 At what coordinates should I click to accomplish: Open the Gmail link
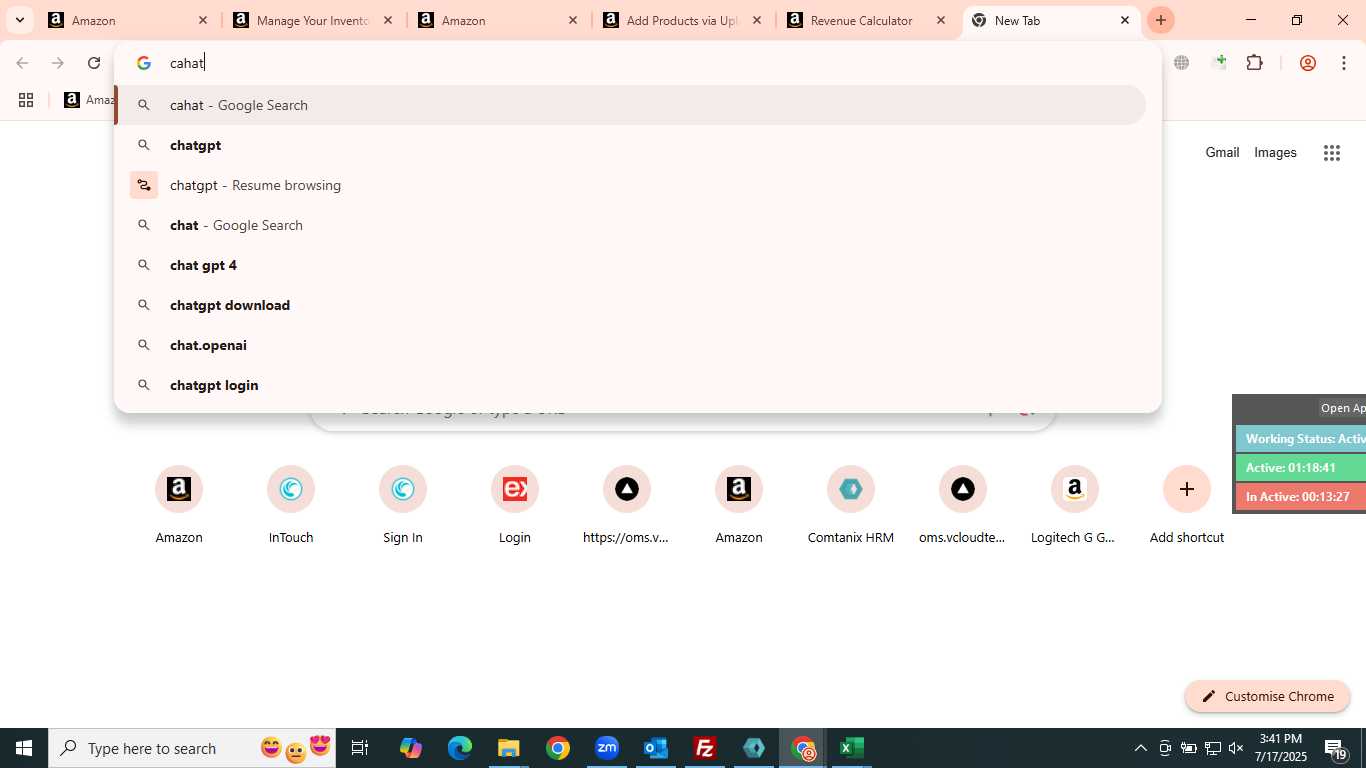[x=1222, y=152]
